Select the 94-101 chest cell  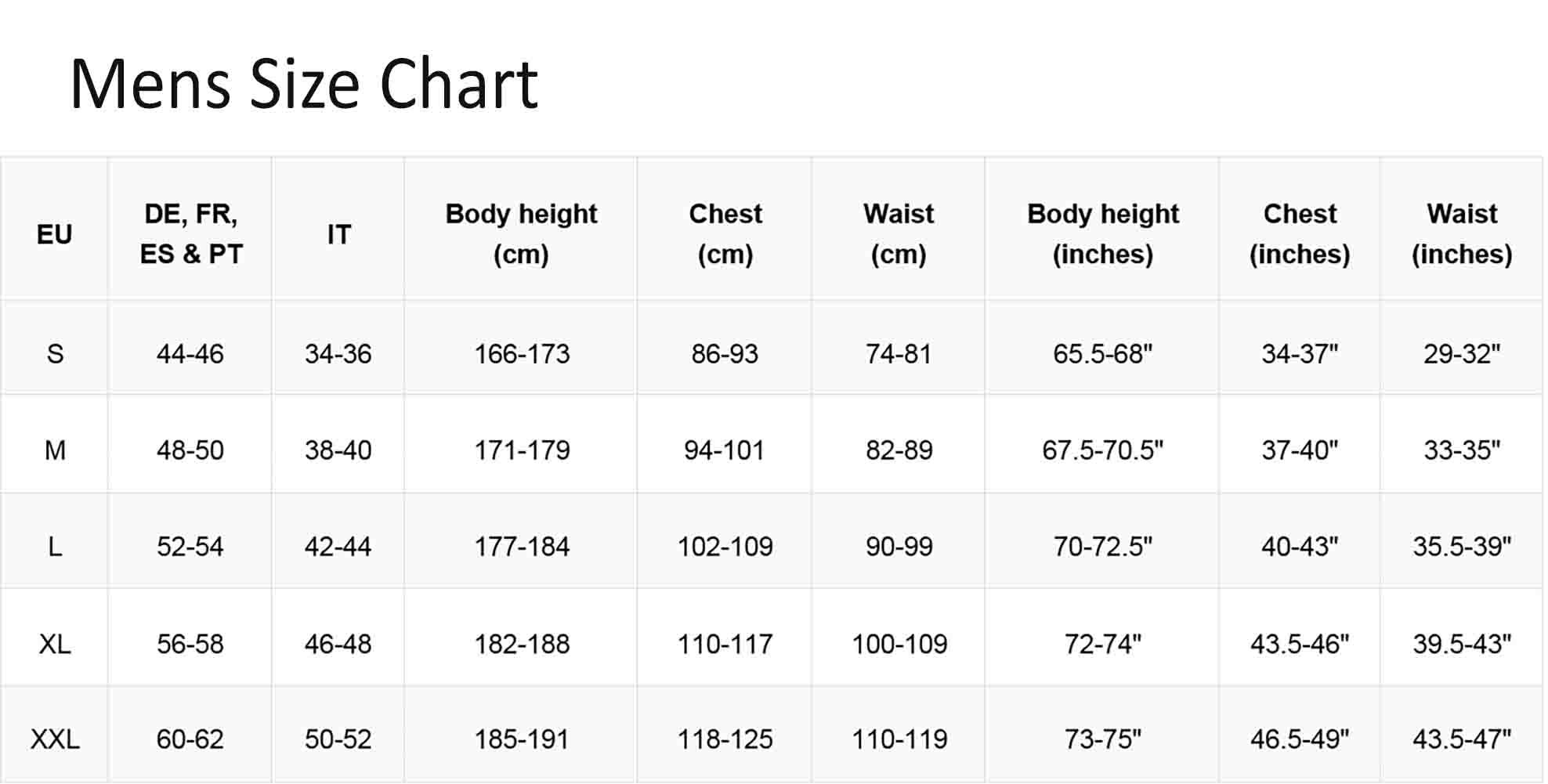(x=724, y=450)
